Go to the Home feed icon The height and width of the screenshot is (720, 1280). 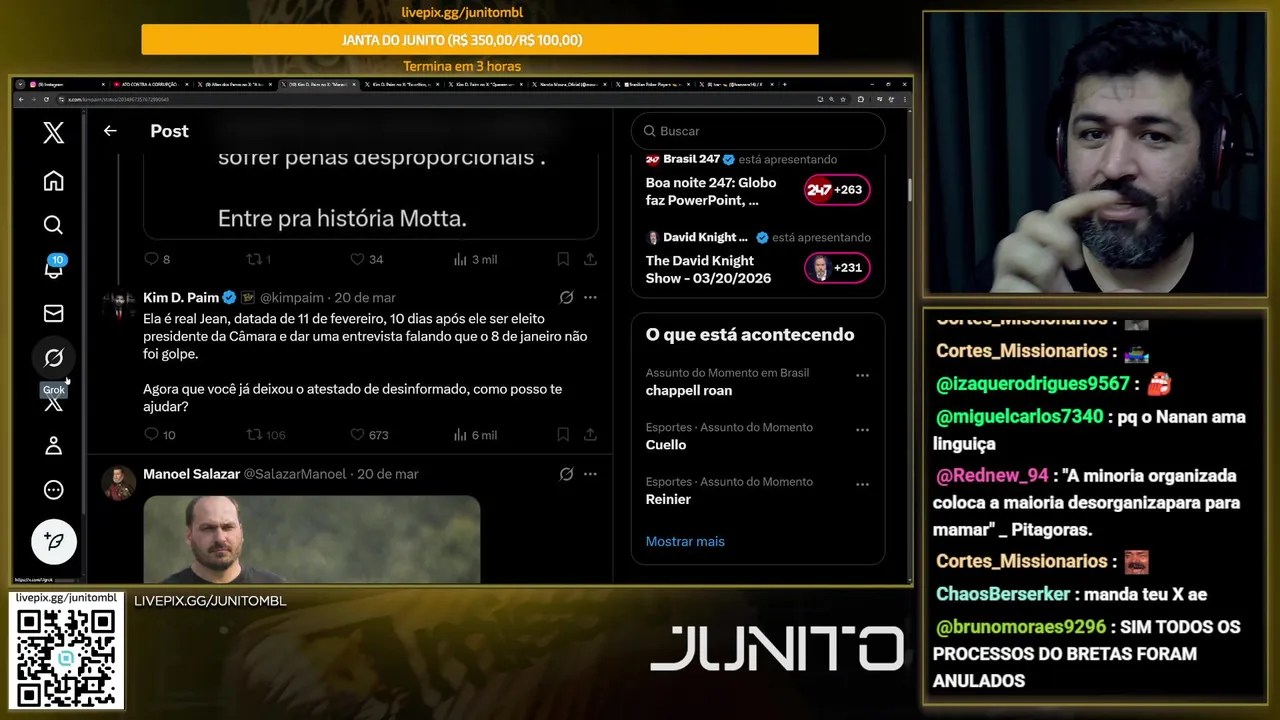click(x=54, y=180)
